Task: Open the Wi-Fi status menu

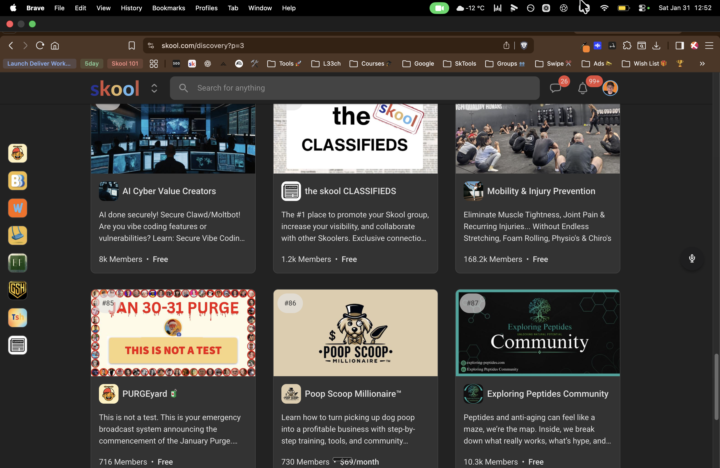Action: 604,8
